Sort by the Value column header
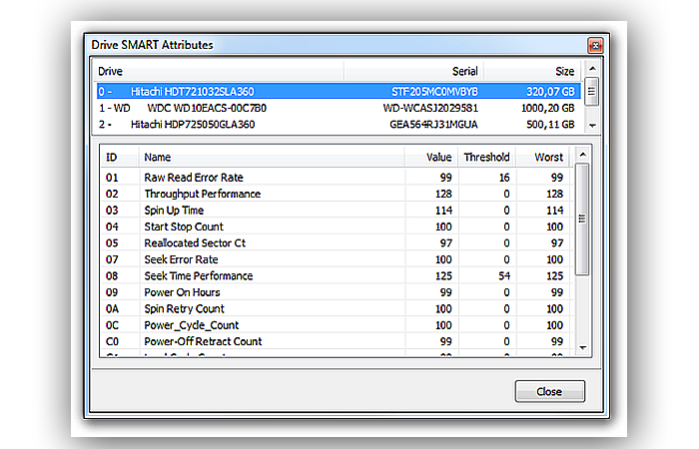 point(432,157)
